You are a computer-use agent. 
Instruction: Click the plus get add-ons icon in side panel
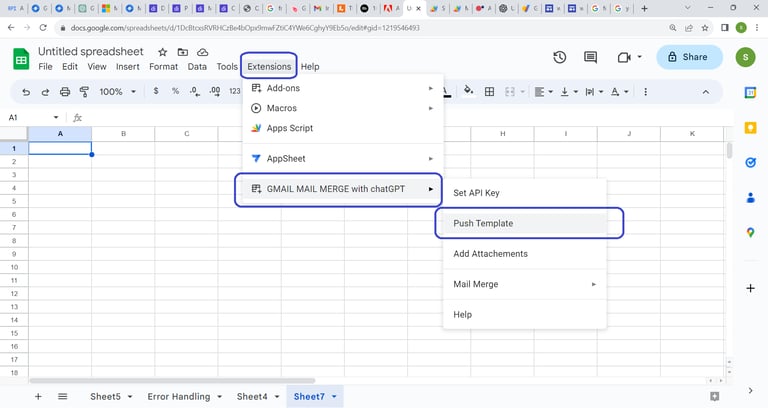point(750,288)
